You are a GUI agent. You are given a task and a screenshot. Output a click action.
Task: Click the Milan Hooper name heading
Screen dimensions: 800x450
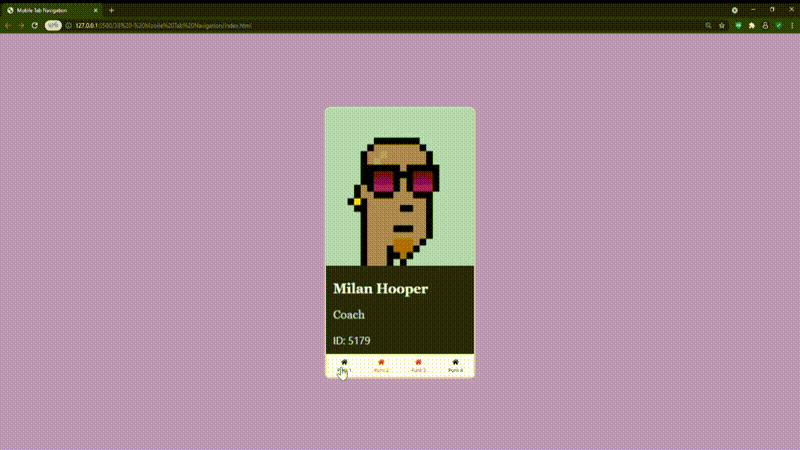click(x=381, y=289)
